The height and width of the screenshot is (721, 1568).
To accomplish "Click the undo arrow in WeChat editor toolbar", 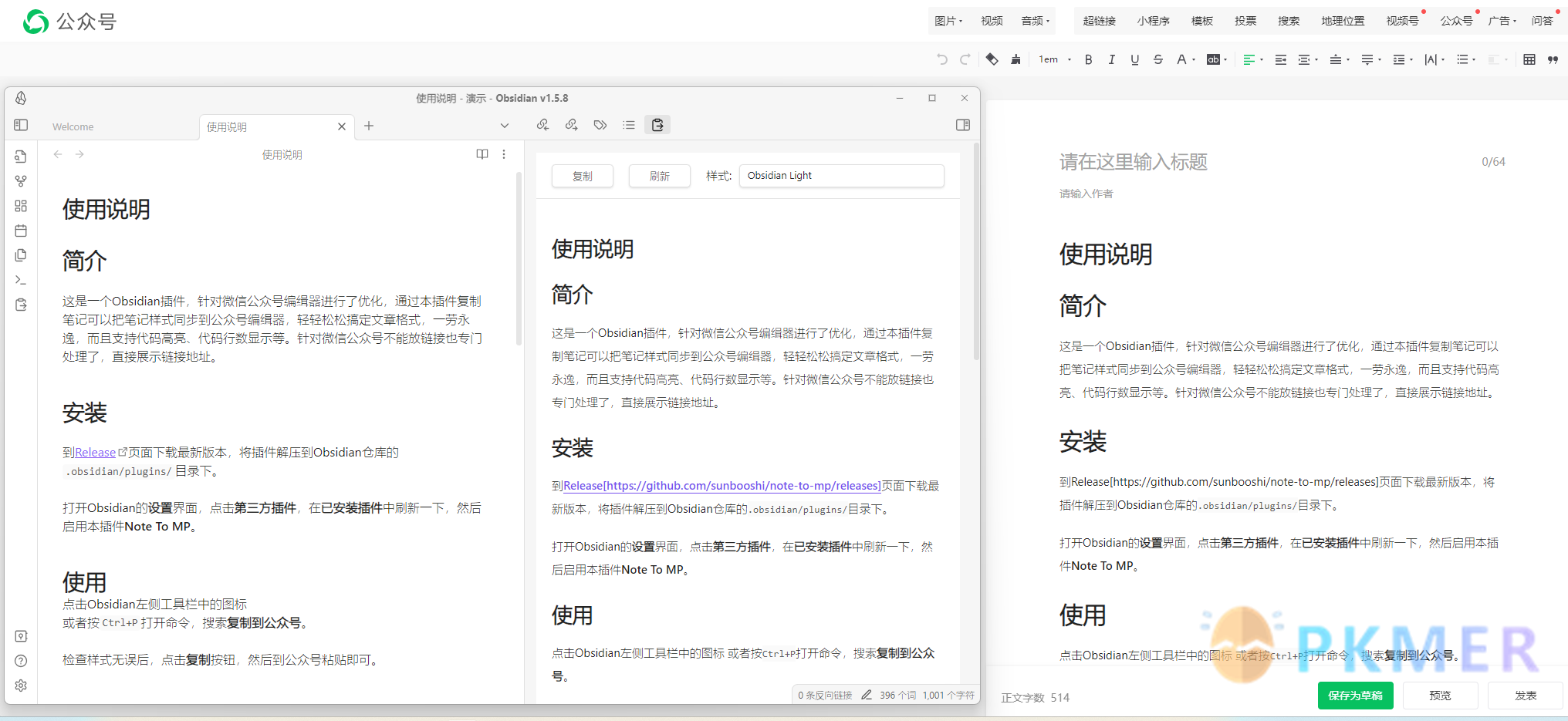I will tap(941, 59).
